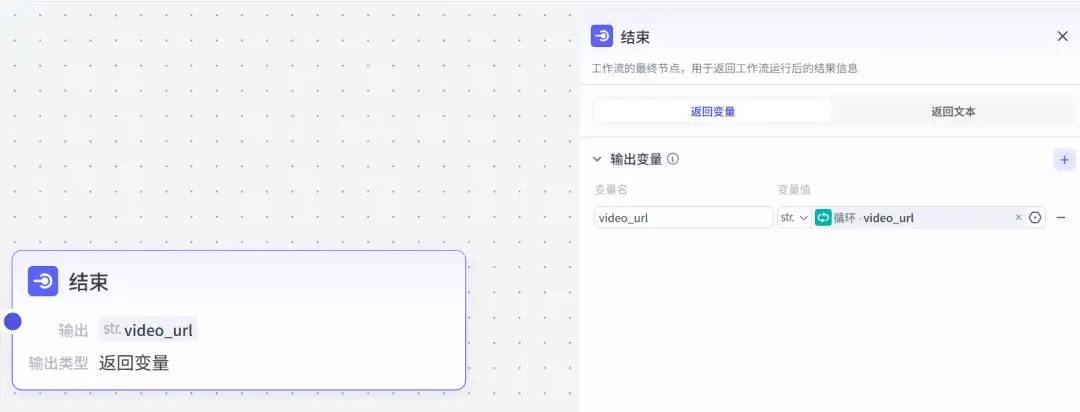Show info tooltip for 输出变量
Image resolution: width=1080 pixels, height=412 pixels.
coord(673,159)
